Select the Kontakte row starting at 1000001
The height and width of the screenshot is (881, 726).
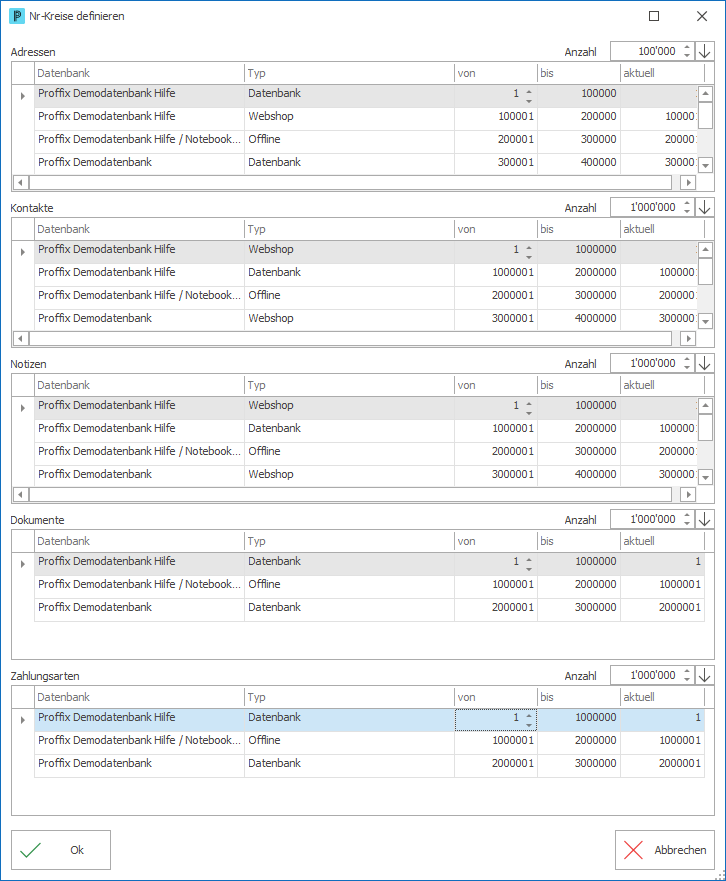point(365,273)
